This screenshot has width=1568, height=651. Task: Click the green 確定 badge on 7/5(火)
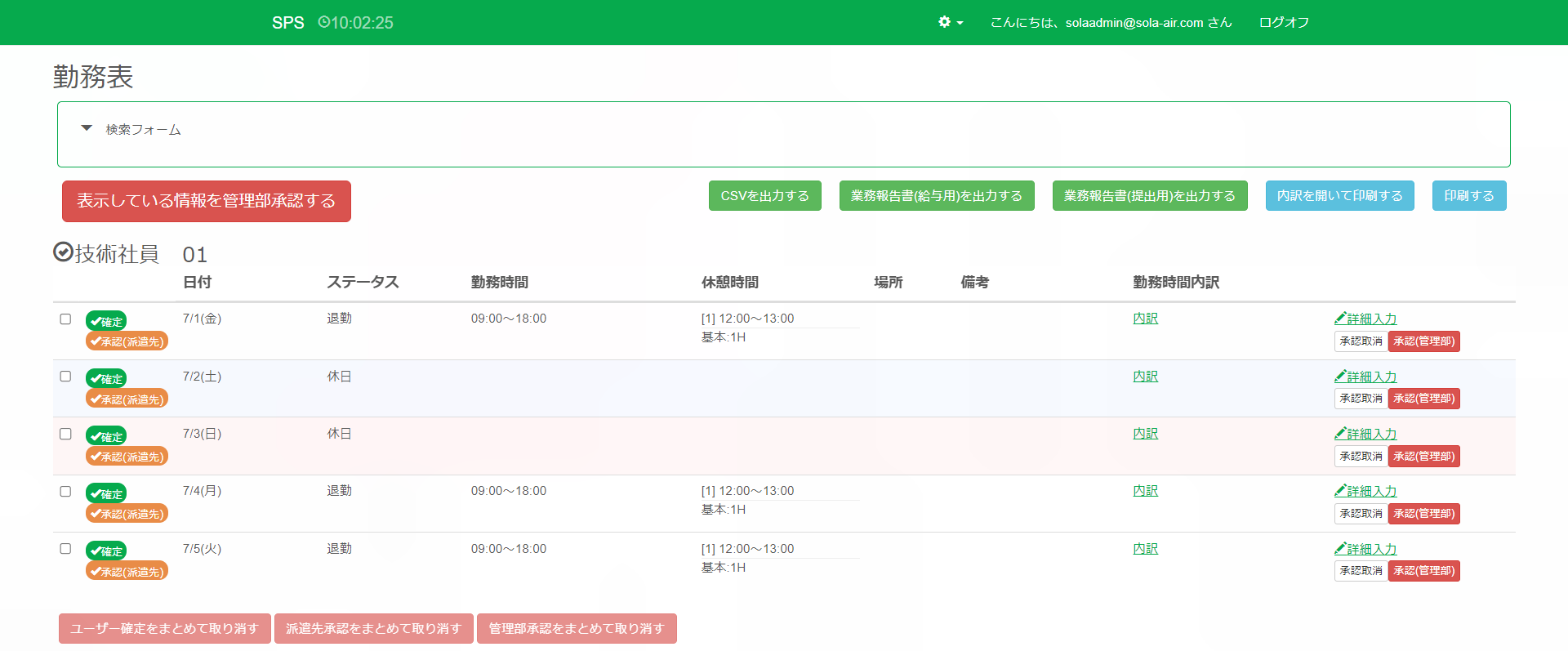point(106,551)
